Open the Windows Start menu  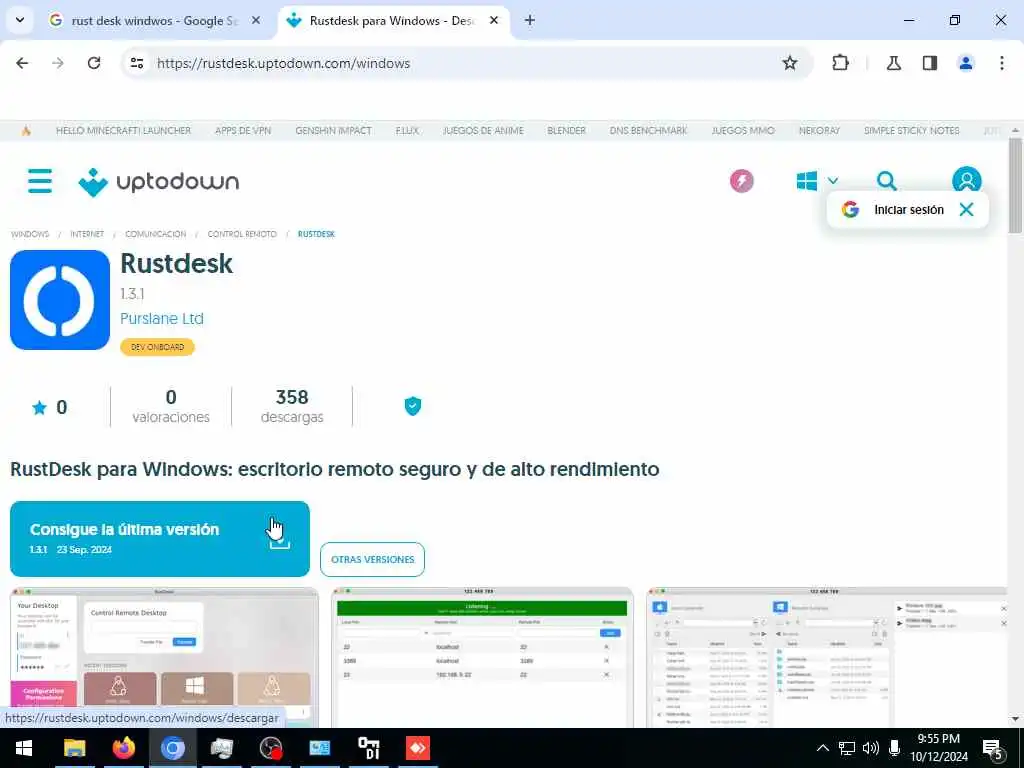click(x=24, y=748)
